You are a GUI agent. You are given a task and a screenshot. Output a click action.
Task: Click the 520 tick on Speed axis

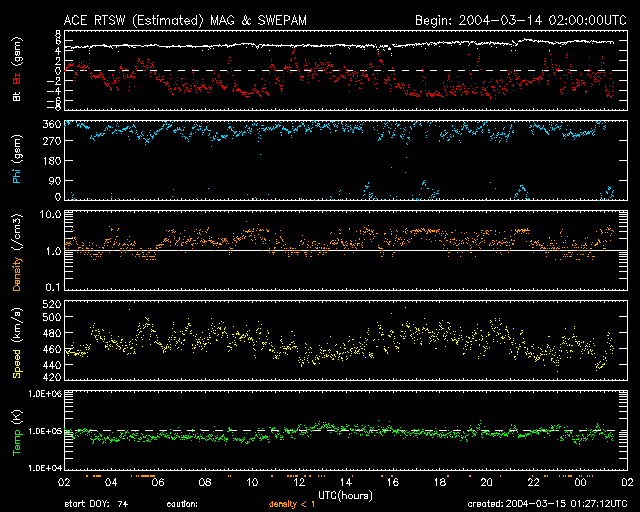tap(51, 303)
